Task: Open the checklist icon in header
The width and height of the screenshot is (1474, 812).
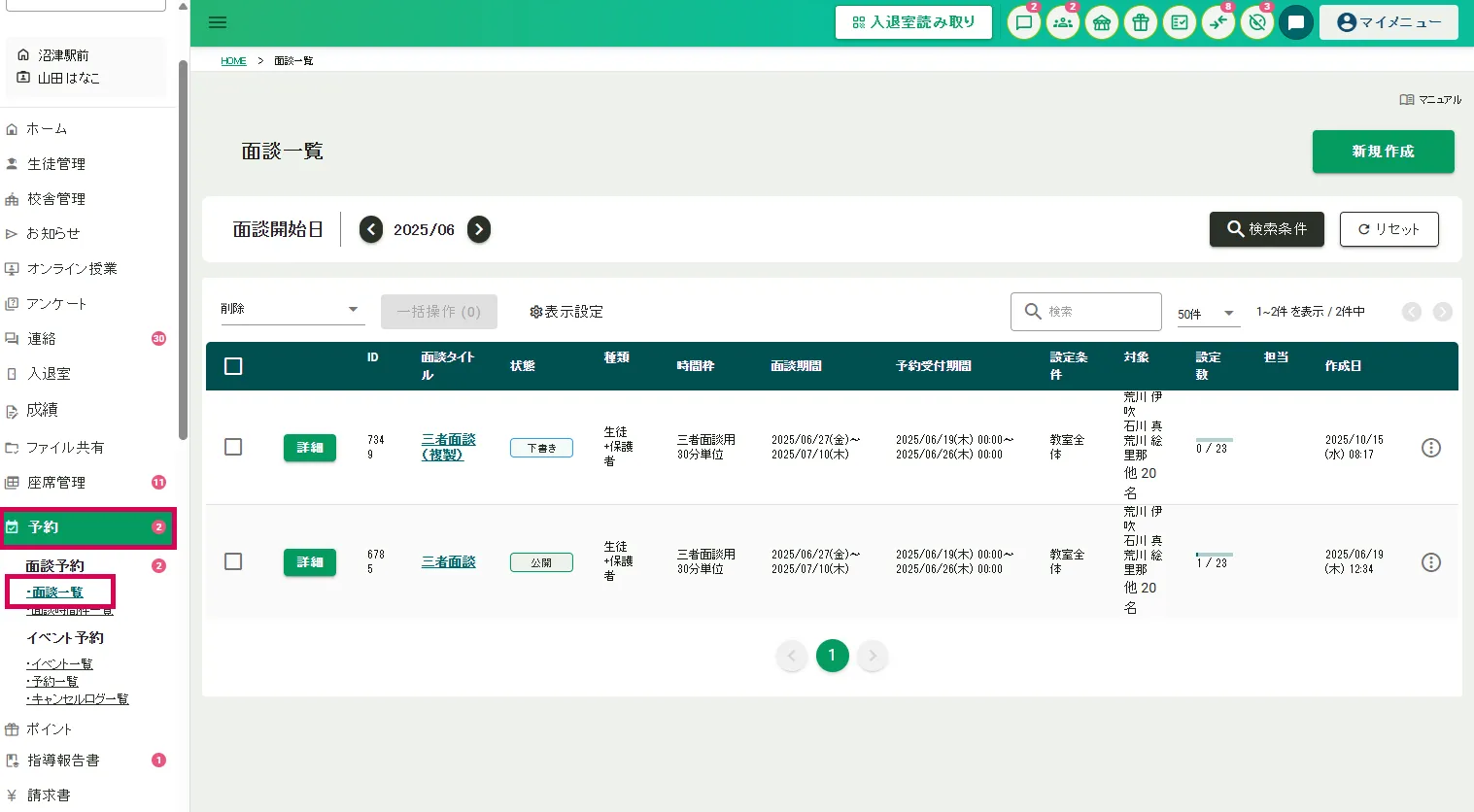Action: coord(1180,22)
